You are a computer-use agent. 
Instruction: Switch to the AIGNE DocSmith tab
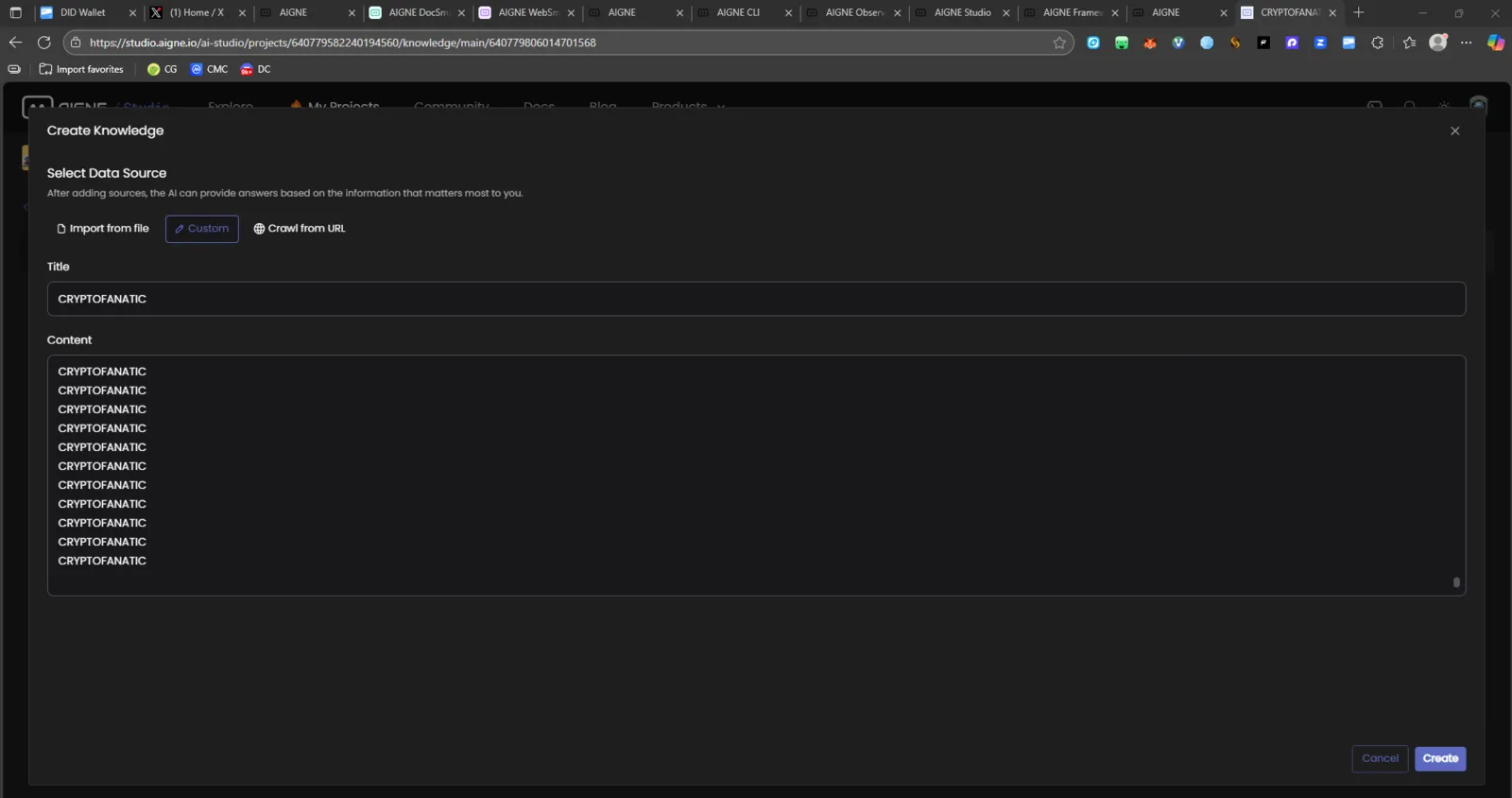coord(417,12)
